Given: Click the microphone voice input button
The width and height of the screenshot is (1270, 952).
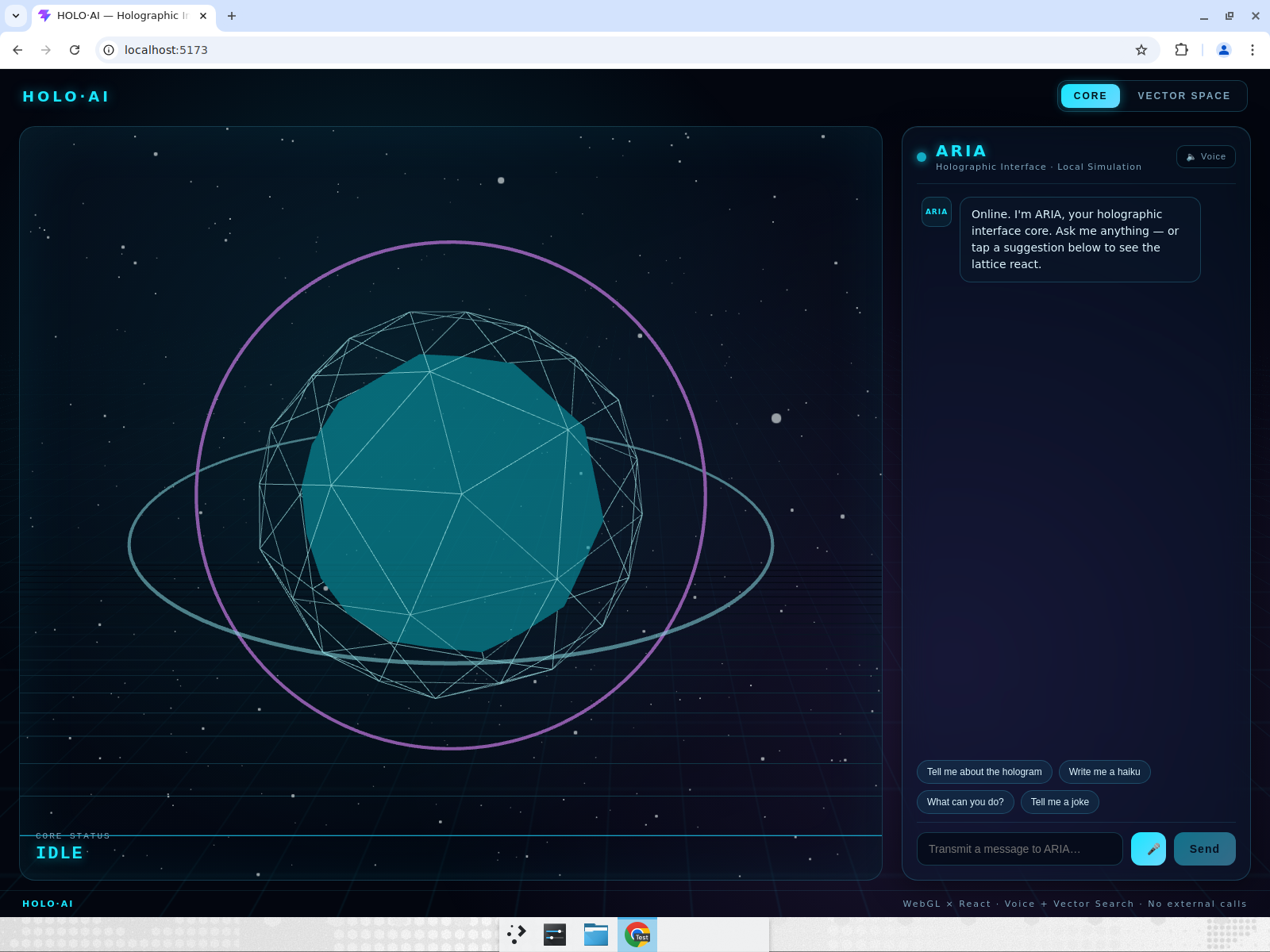Looking at the screenshot, I should pos(1148,849).
